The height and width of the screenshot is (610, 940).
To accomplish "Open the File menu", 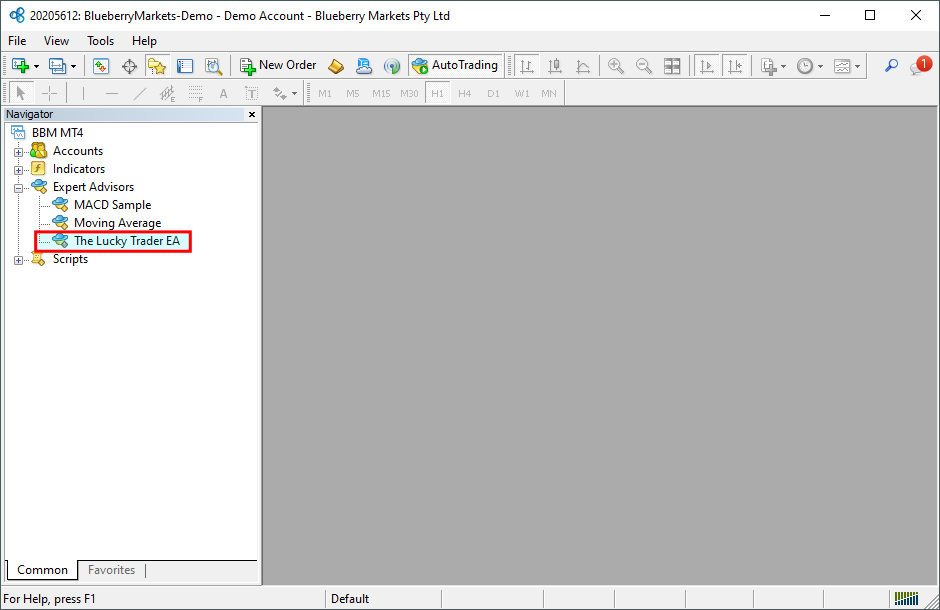I will point(17,41).
